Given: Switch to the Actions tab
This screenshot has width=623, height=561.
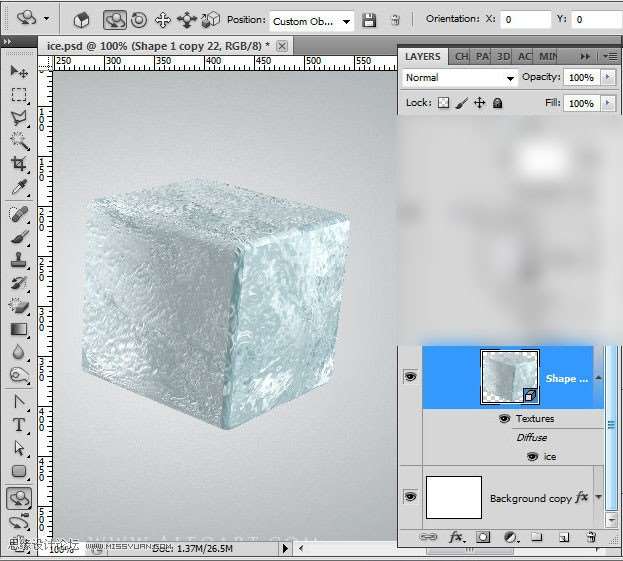Looking at the screenshot, I should tap(524, 57).
